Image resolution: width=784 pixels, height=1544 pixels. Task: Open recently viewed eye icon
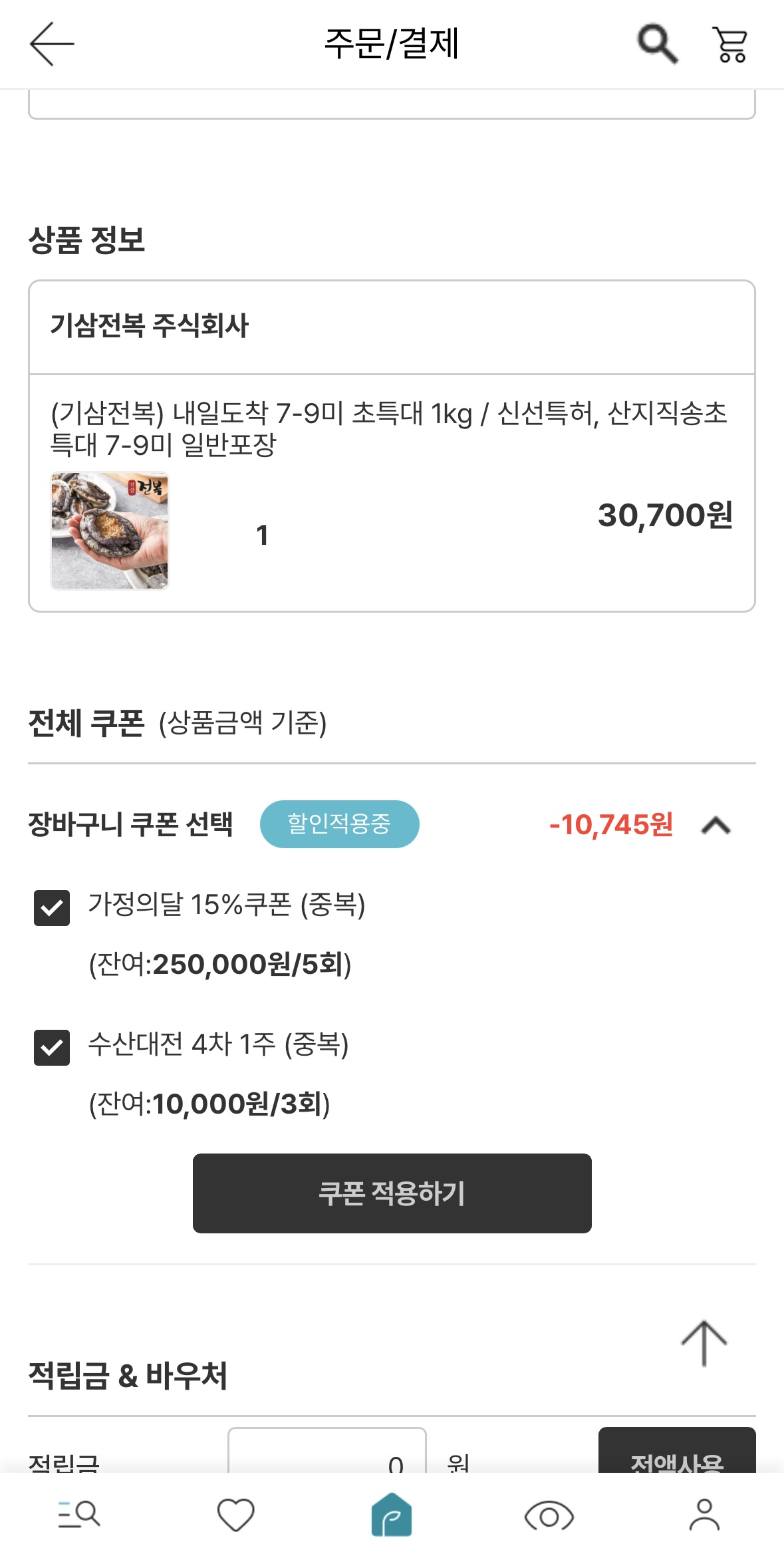(x=549, y=1515)
